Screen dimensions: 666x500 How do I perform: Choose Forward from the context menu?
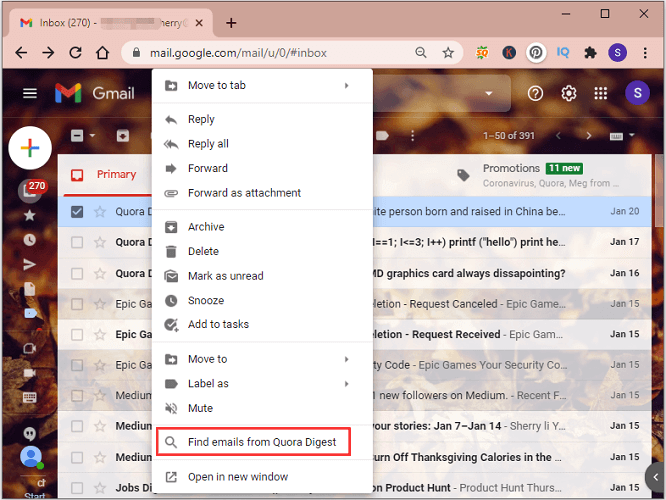click(262, 168)
